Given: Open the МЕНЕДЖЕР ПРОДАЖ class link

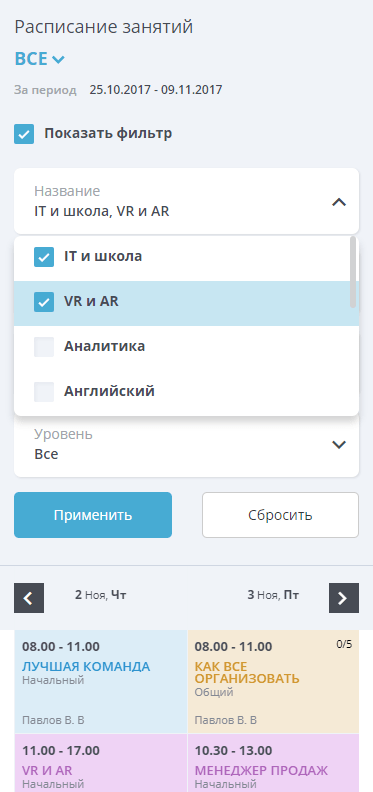Looking at the screenshot, I should 261,770.
